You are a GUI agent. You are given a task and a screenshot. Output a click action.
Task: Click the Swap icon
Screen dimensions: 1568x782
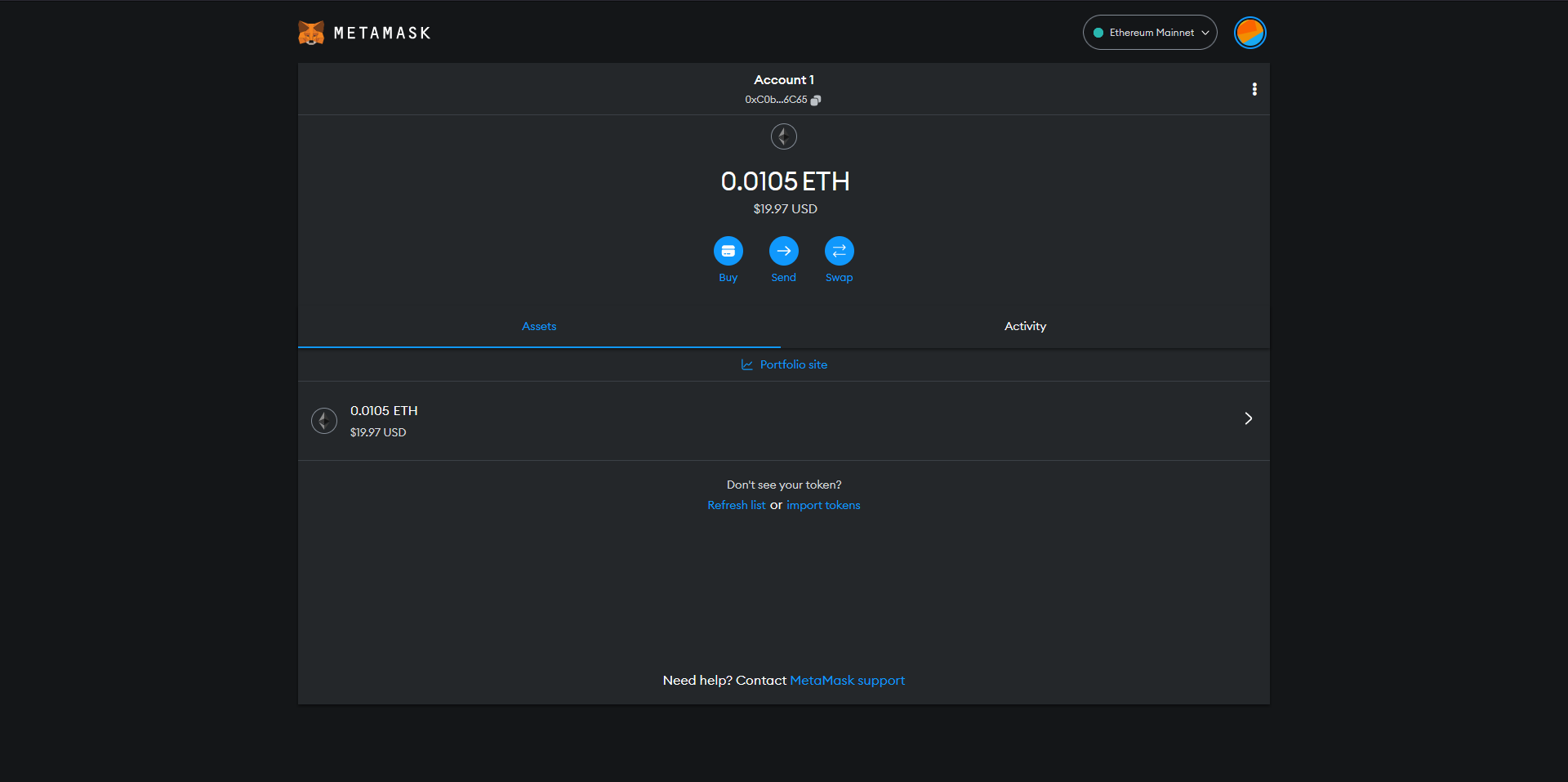(x=839, y=251)
